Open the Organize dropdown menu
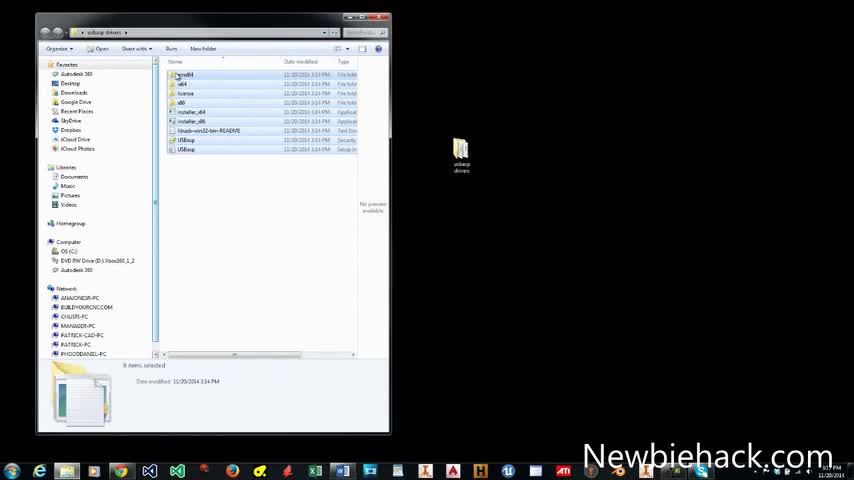The image size is (854, 480). click(59, 49)
